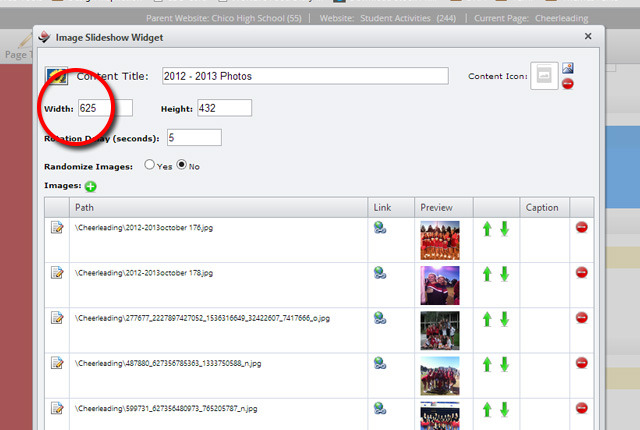Select No for Randomize Images
This screenshot has width=640, height=430.
[182, 165]
